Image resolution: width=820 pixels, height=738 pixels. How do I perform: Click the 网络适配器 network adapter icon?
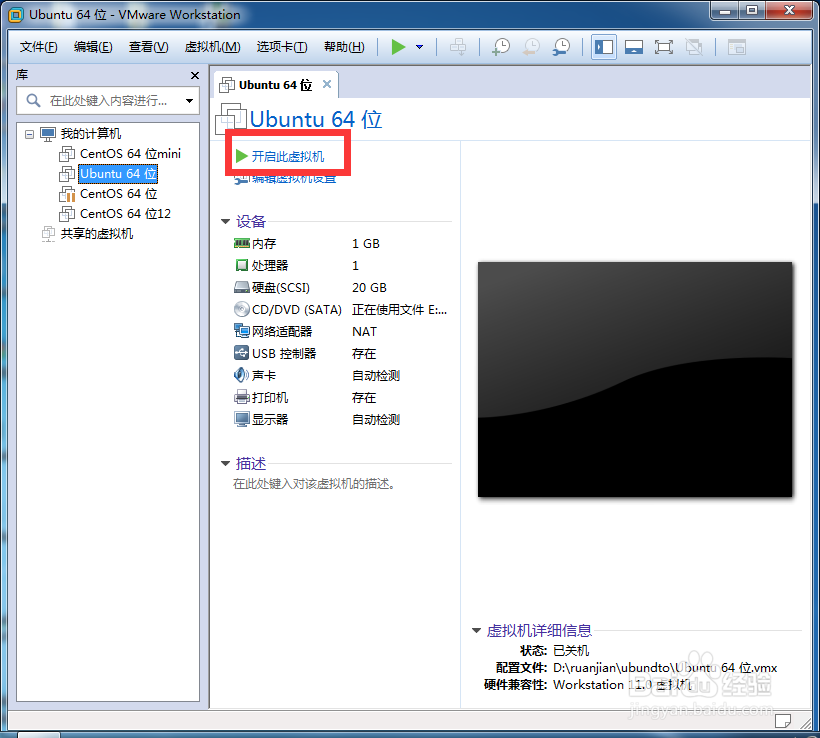pyautogui.click(x=242, y=331)
